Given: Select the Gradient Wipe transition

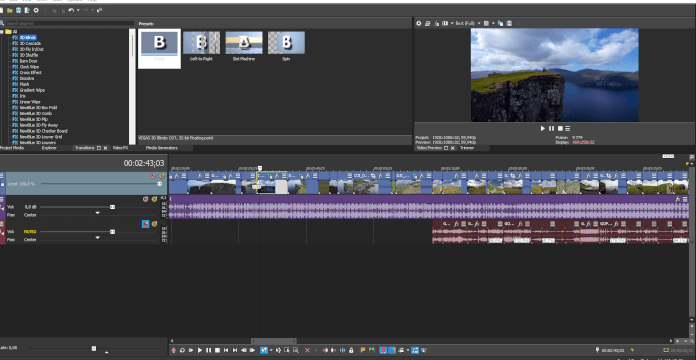Looking at the screenshot, I should 32,90.
